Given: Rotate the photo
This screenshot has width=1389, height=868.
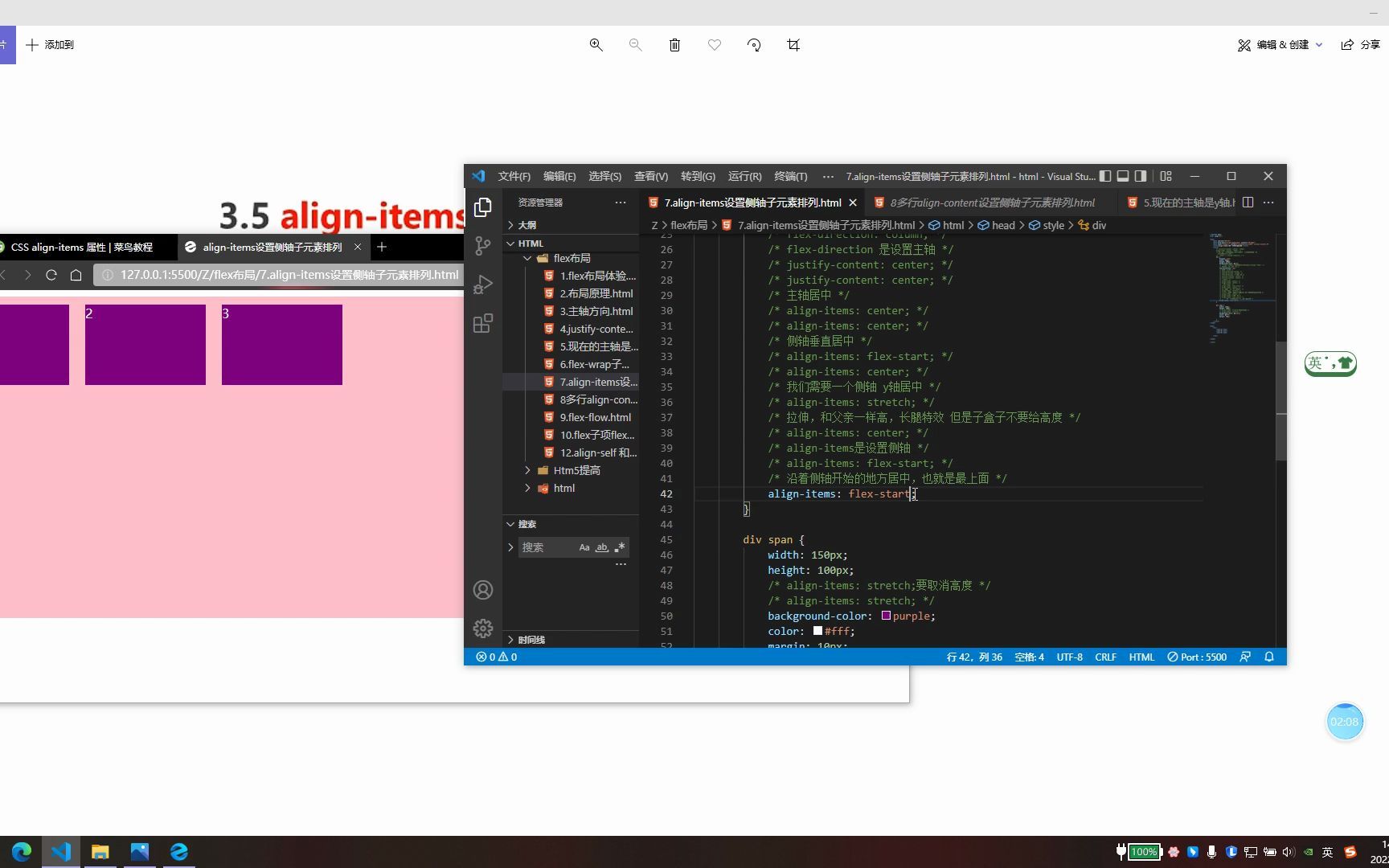Looking at the screenshot, I should 754,45.
